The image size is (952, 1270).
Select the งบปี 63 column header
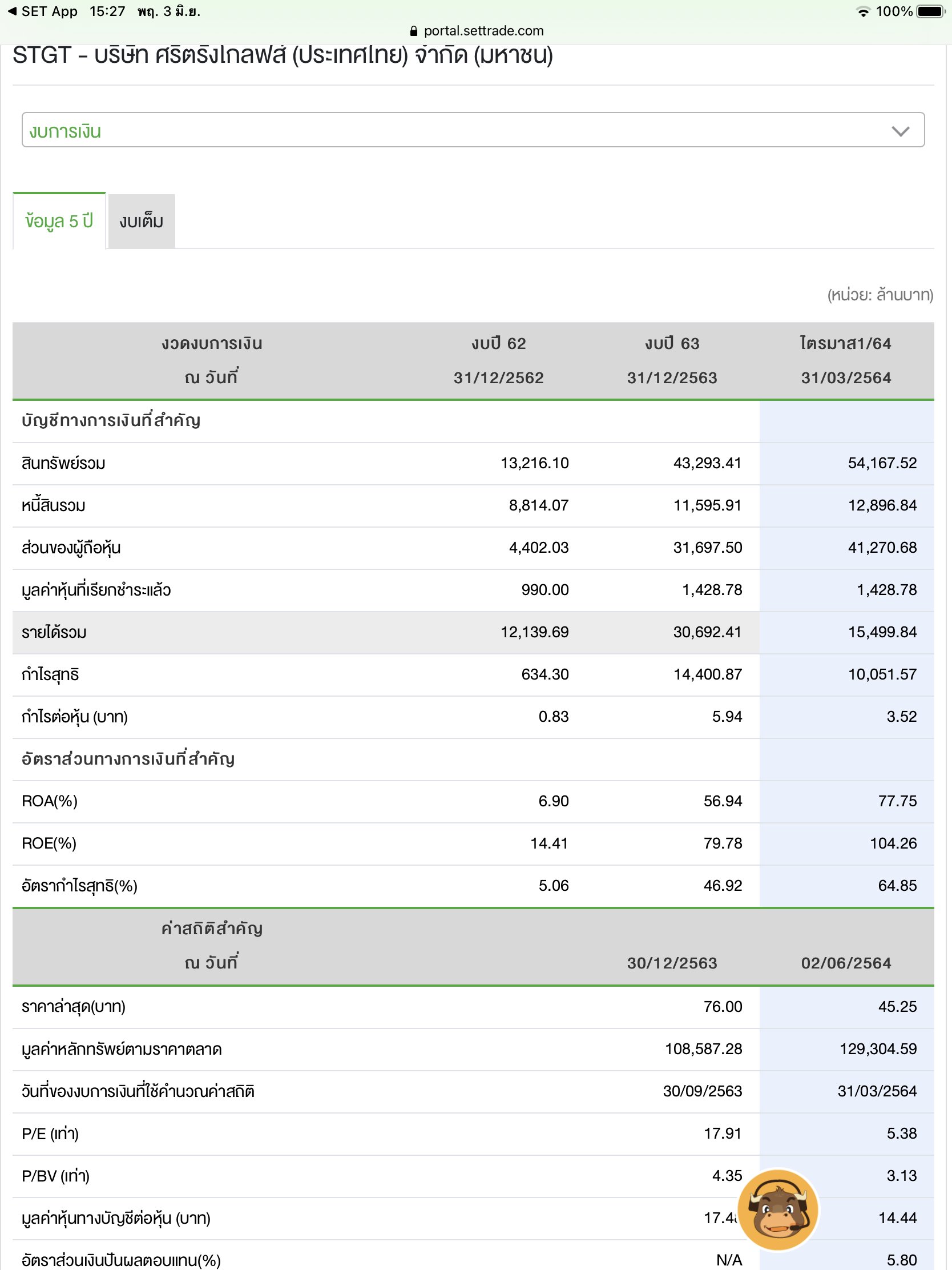pos(672,343)
